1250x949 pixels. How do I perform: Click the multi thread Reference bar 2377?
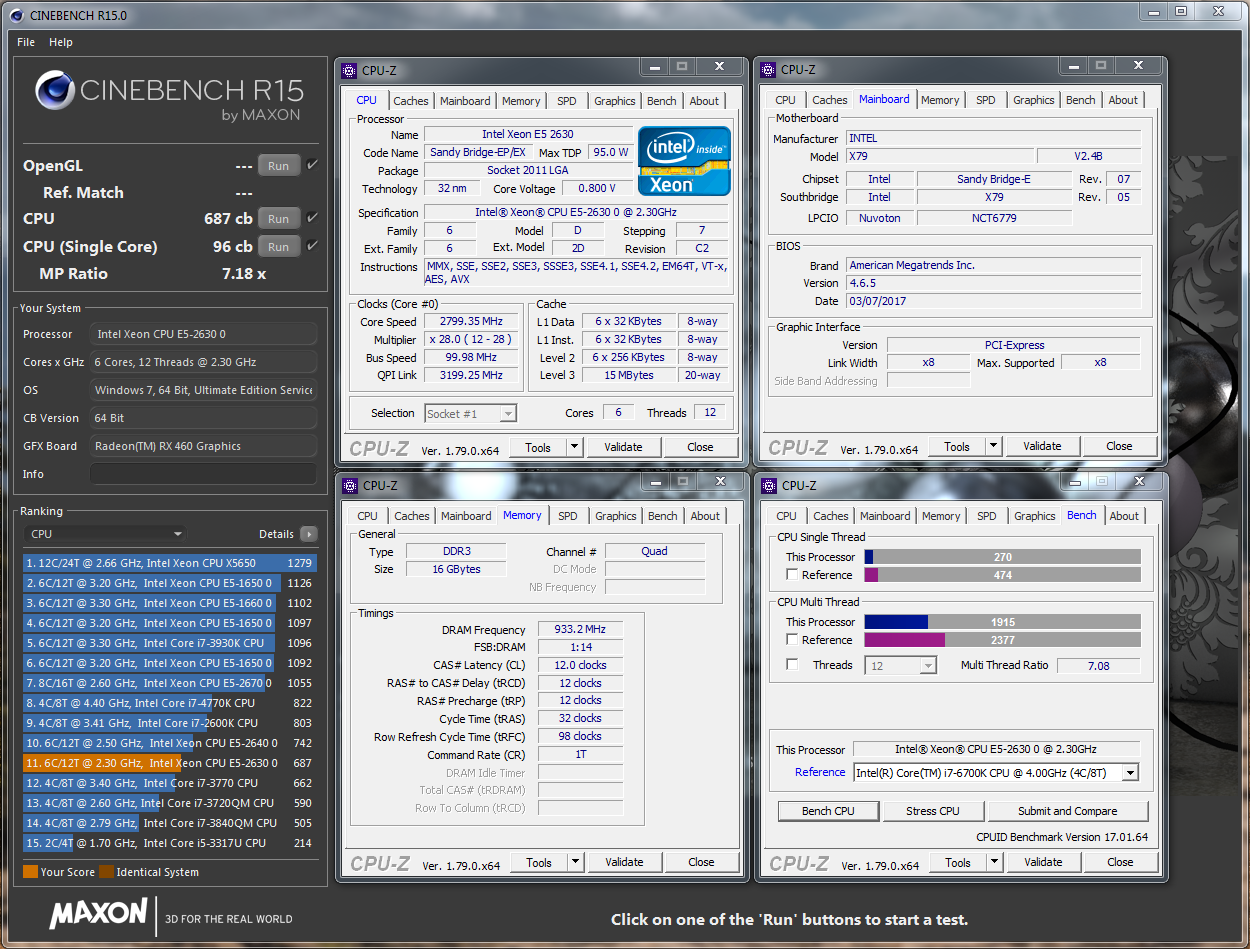coord(1003,640)
